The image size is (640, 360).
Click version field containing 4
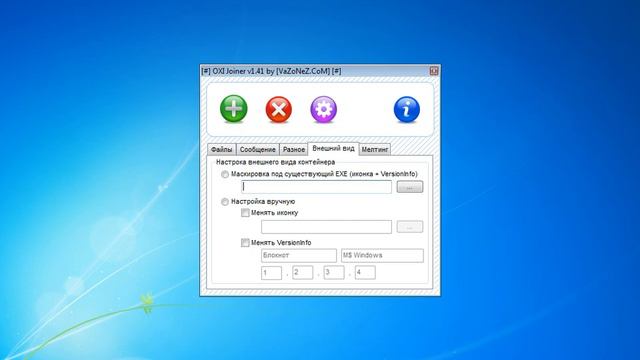pyautogui.click(x=365, y=272)
